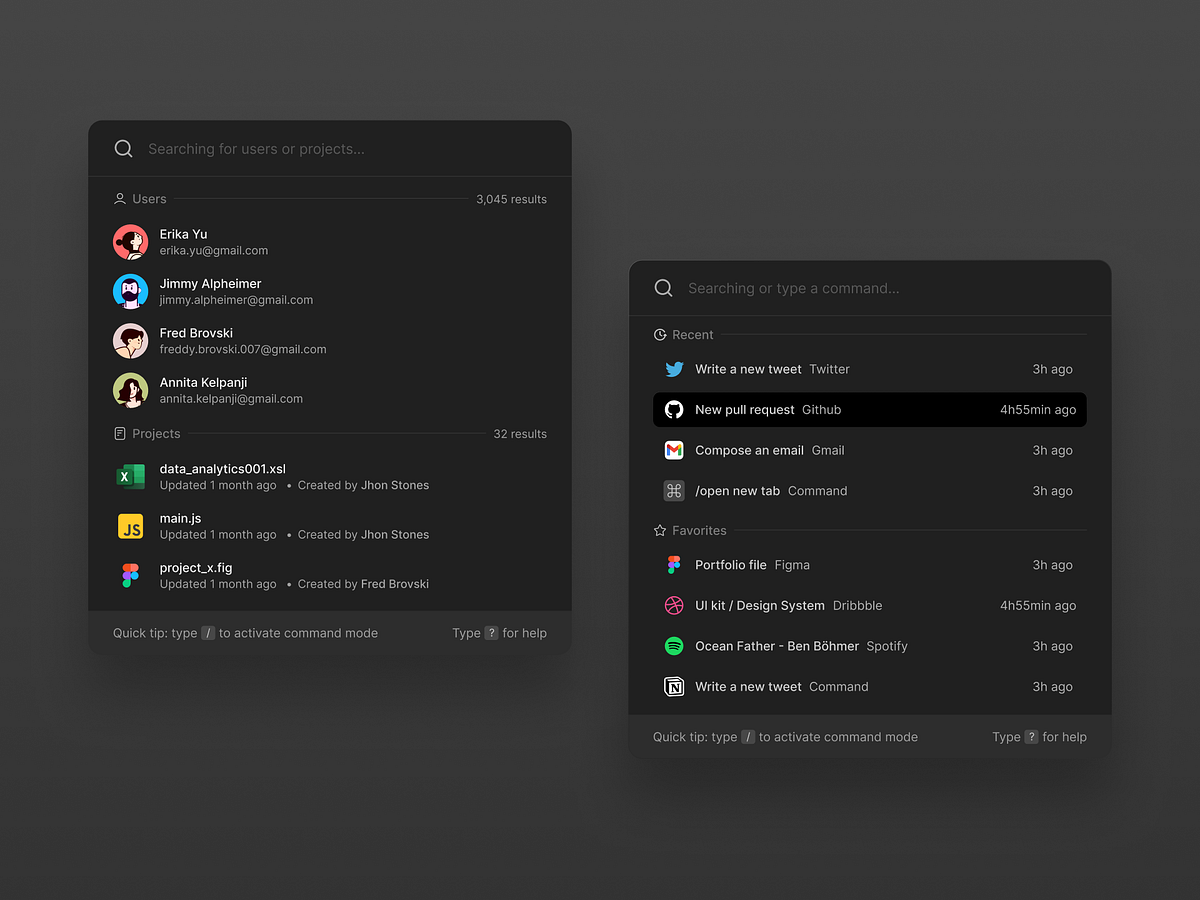Click the command key icon
The height and width of the screenshot is (900, 1200).
674,491
